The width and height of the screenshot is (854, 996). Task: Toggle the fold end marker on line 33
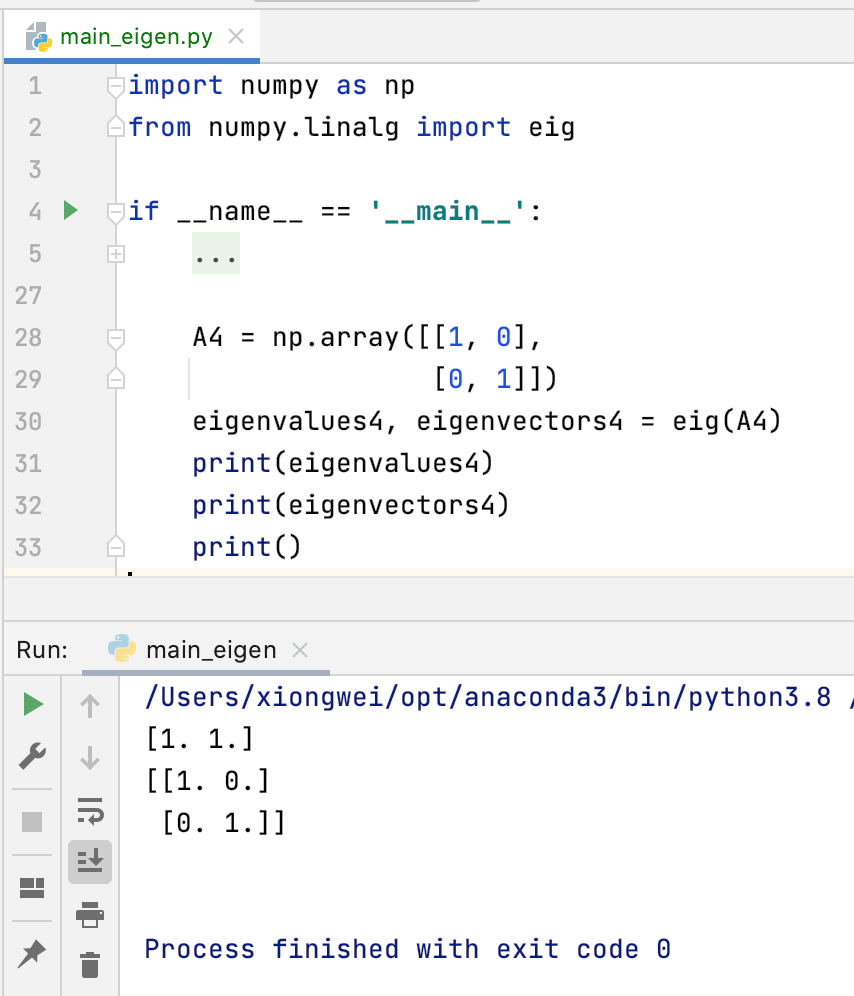[115, 547]
